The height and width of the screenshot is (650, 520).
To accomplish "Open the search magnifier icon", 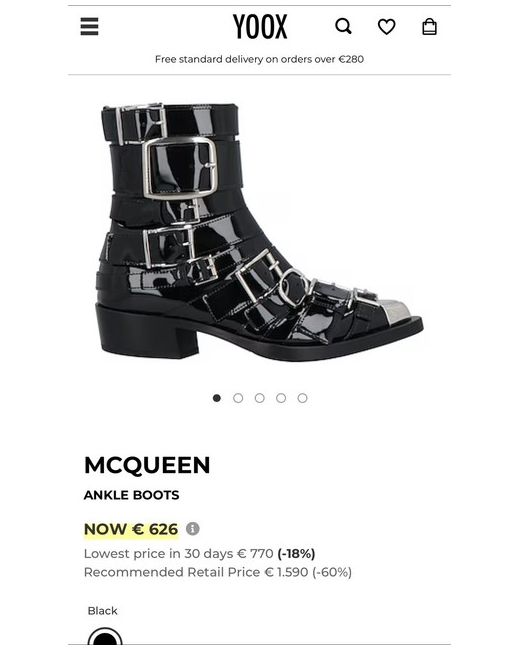I will tap(343, 27).
